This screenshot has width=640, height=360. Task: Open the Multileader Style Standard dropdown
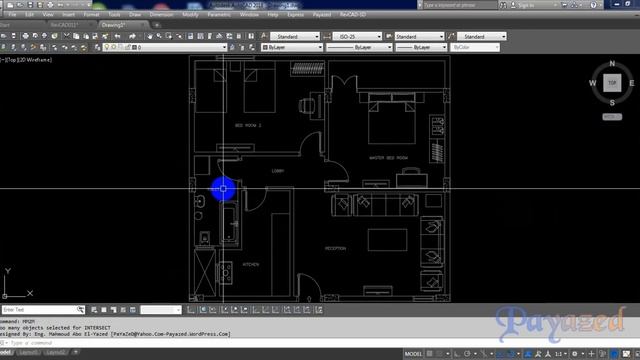[x=482, y=36]
